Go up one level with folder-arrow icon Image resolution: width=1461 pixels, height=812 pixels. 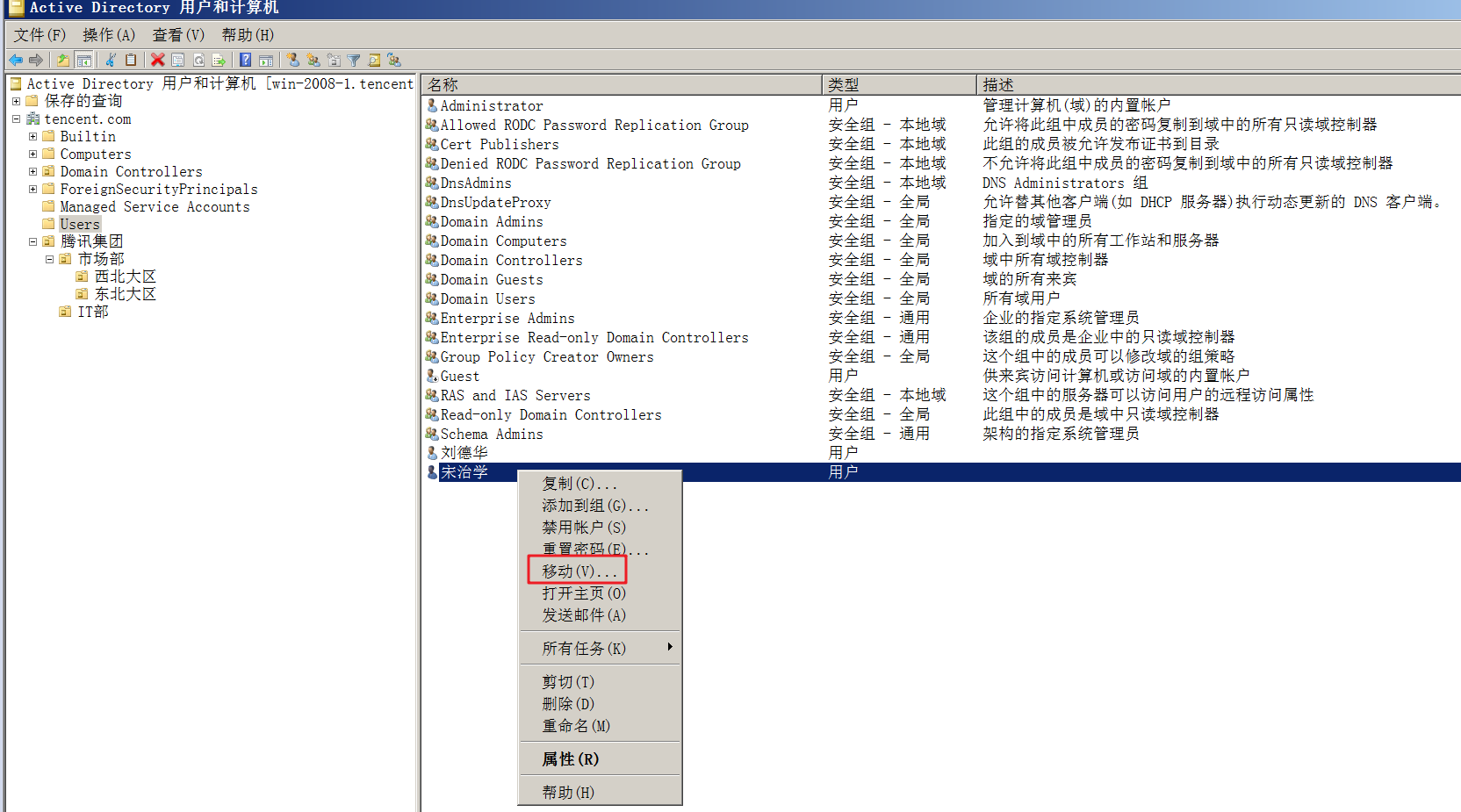click(63, 60)
